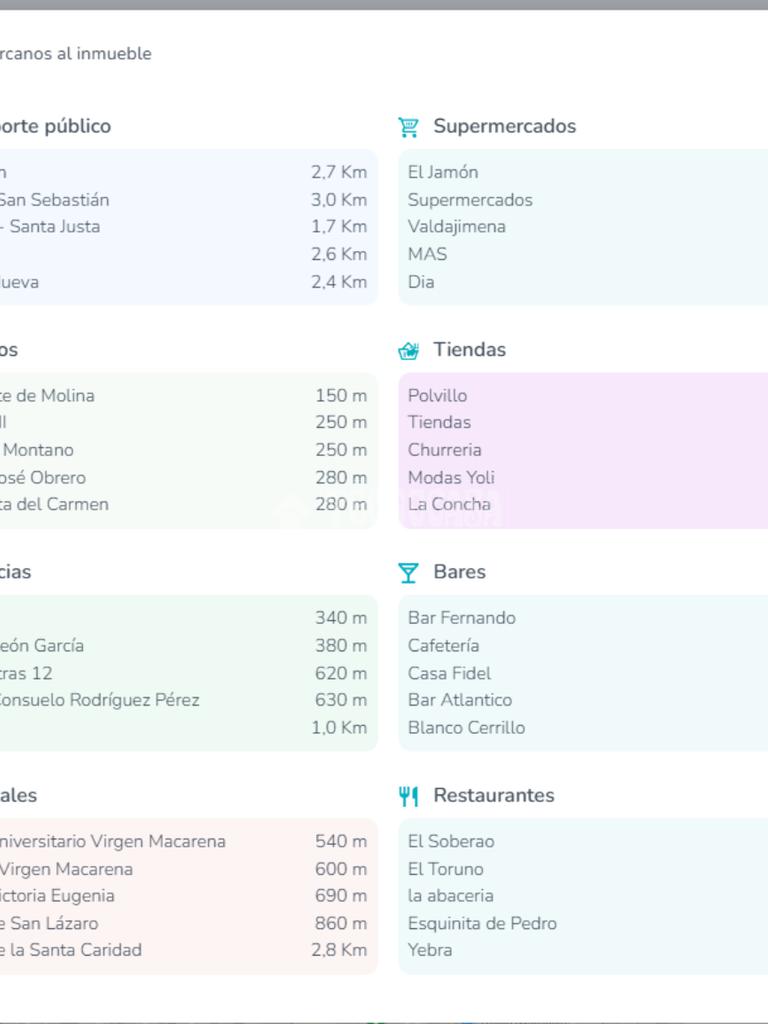Select the Supermercados section heading
The width and height of the screenshot is (768, 1024).
click(504, 127)
